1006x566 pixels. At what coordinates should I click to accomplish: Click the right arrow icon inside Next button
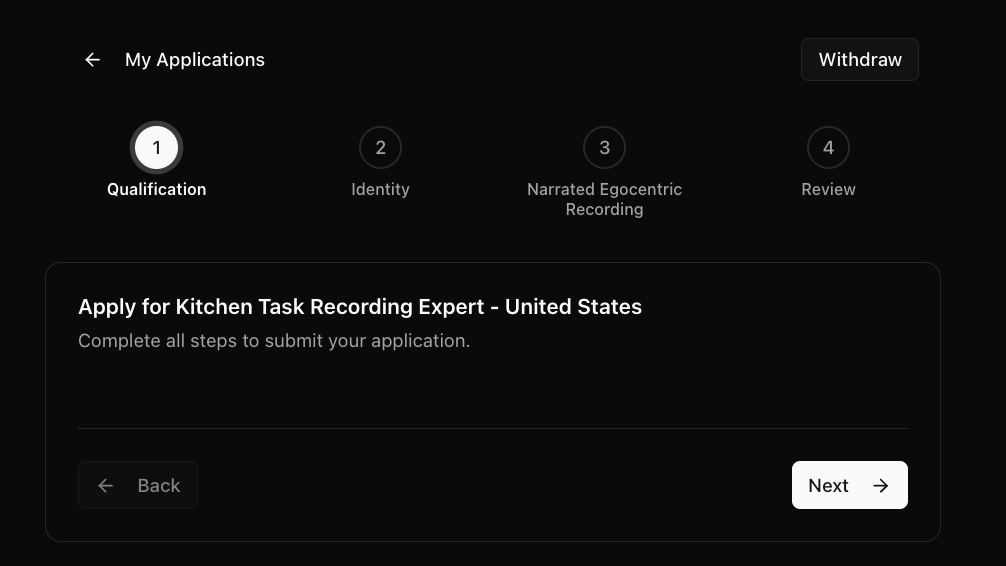point(881,486)
